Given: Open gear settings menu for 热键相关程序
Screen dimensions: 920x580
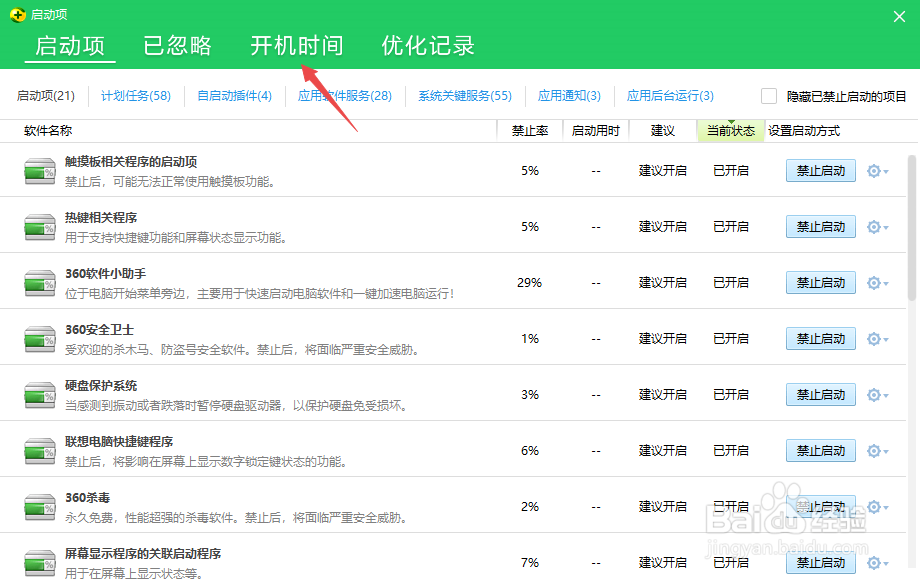Looking at the screenshot, I should tap(878, 227).
